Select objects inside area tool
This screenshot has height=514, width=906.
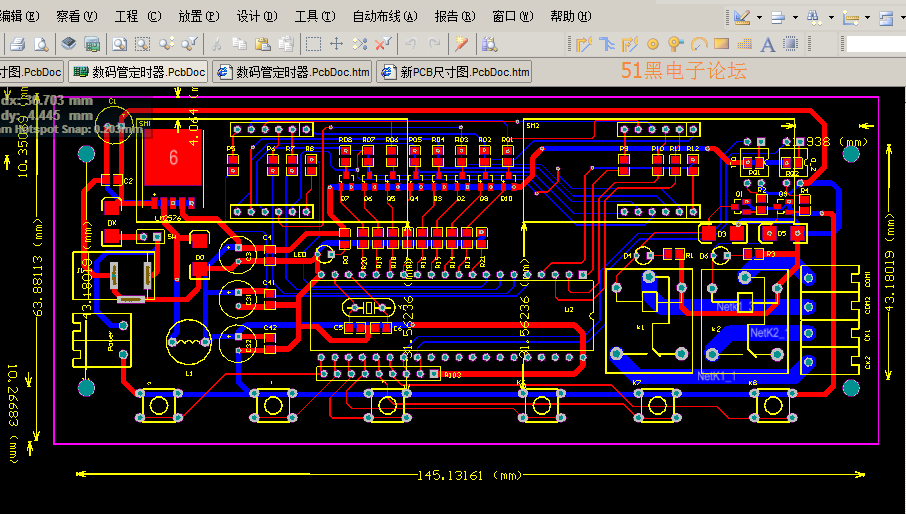click(x=313, y=44)
